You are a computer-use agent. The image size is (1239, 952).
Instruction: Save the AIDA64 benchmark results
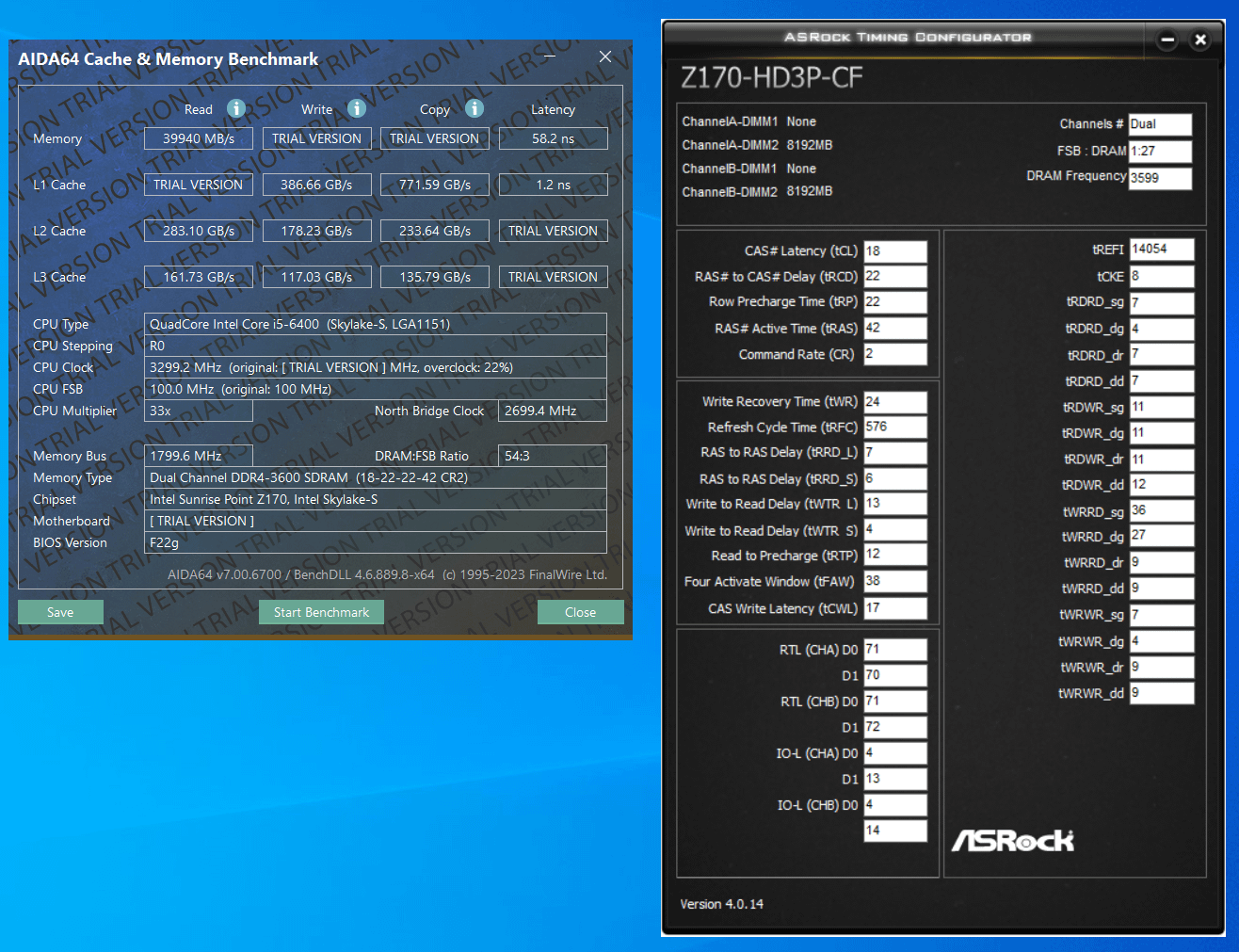point(60,612)
